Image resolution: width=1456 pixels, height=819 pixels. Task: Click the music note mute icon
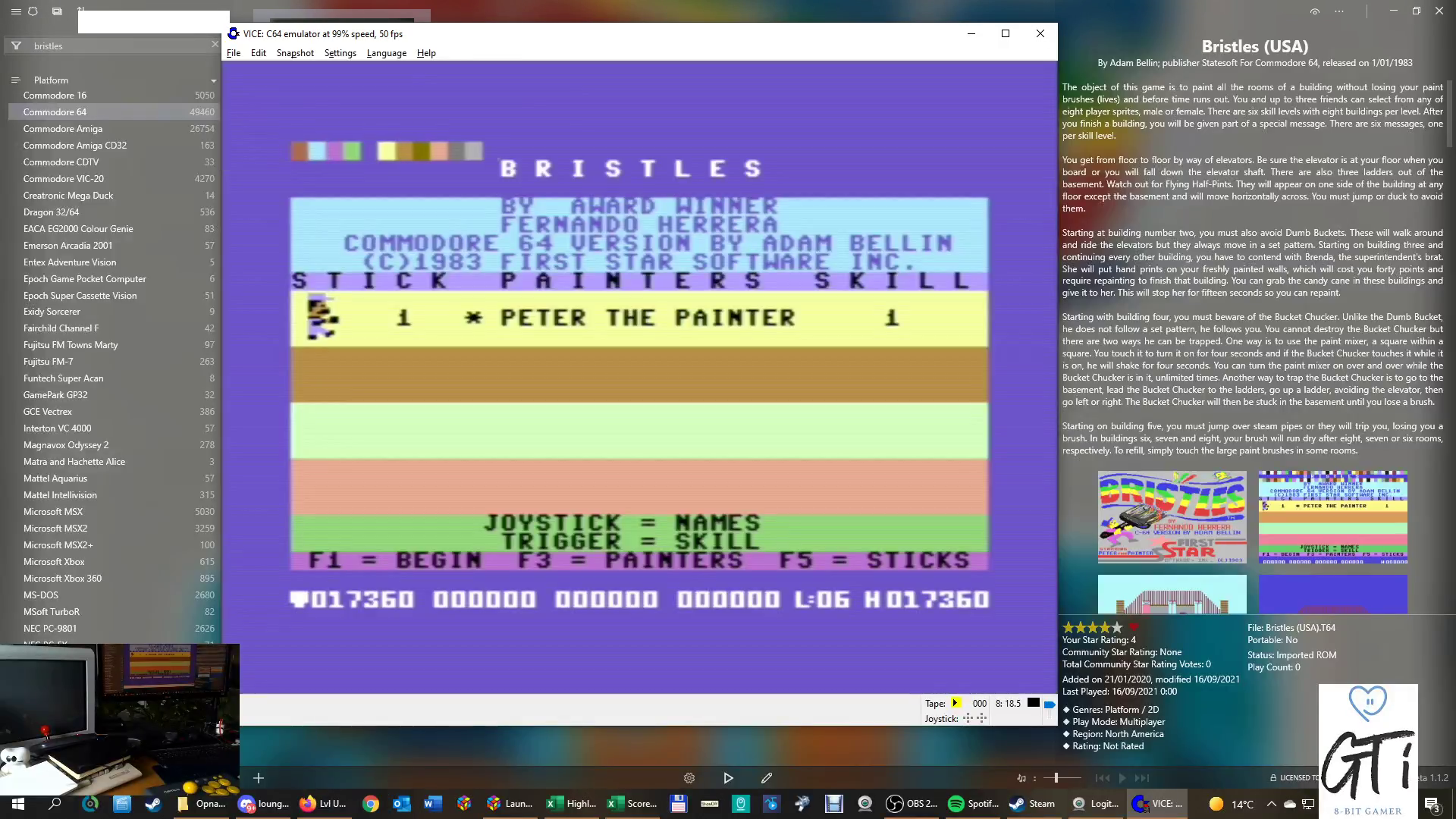(x=1021, y=778)
